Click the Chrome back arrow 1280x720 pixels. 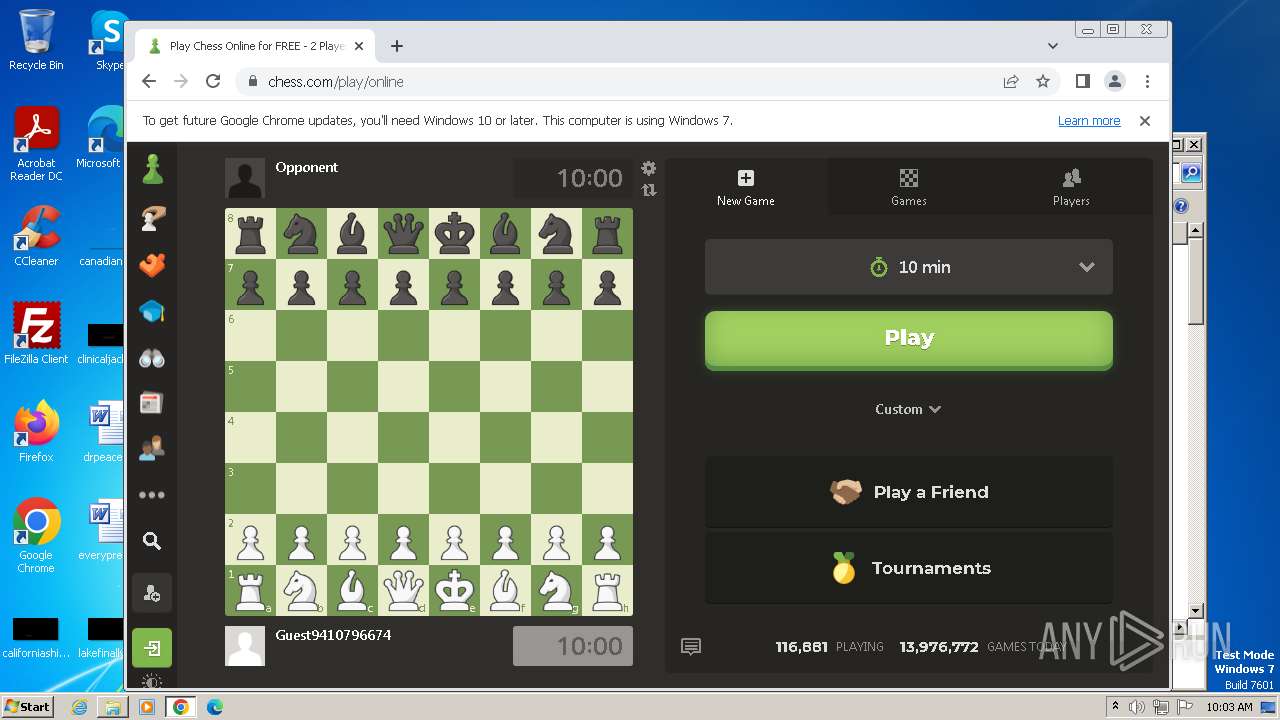(149, 82)
